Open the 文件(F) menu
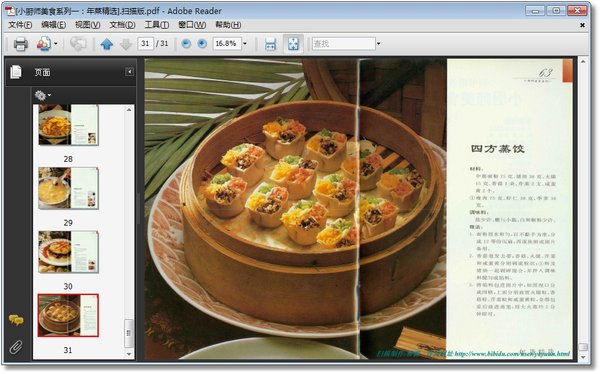This screenshot has height=374, width=600. (x=20, y=25)
